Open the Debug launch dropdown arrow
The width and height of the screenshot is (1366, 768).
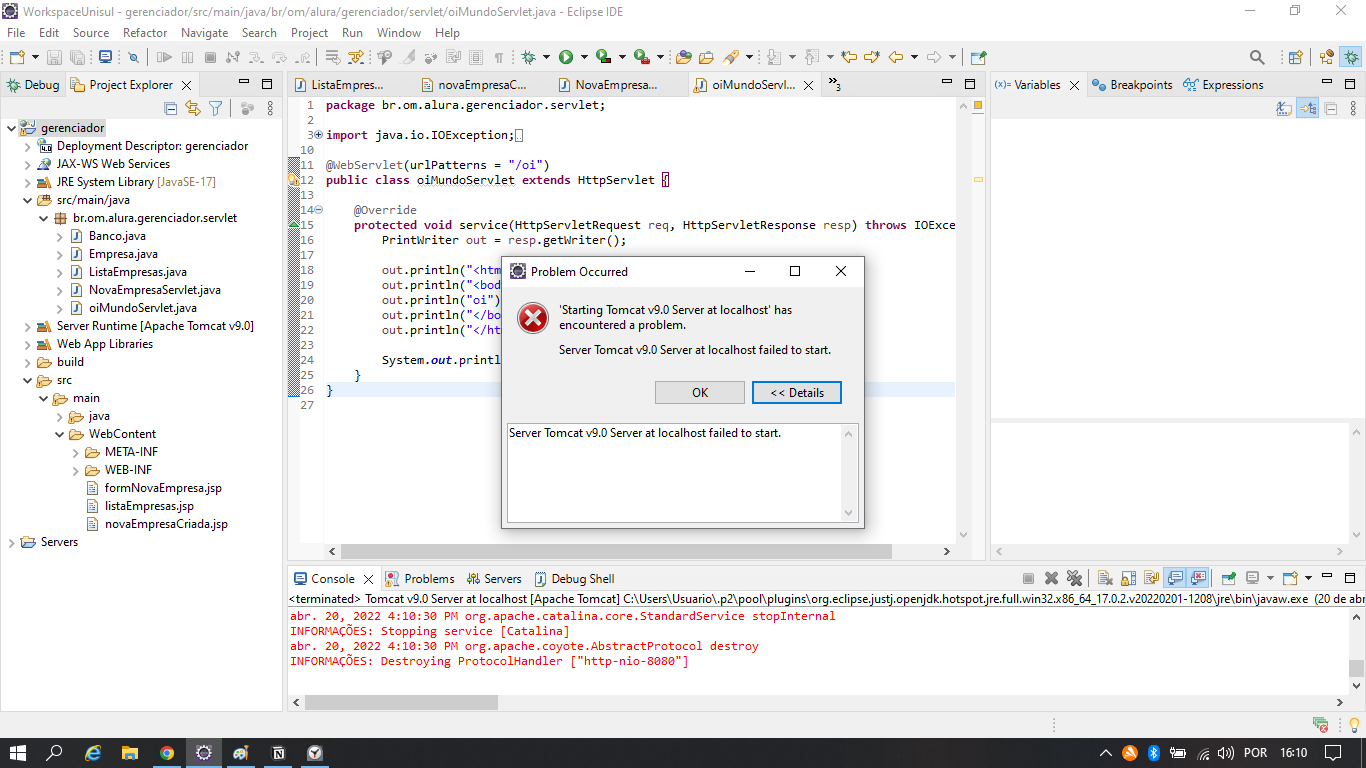(x=546, y=57)
